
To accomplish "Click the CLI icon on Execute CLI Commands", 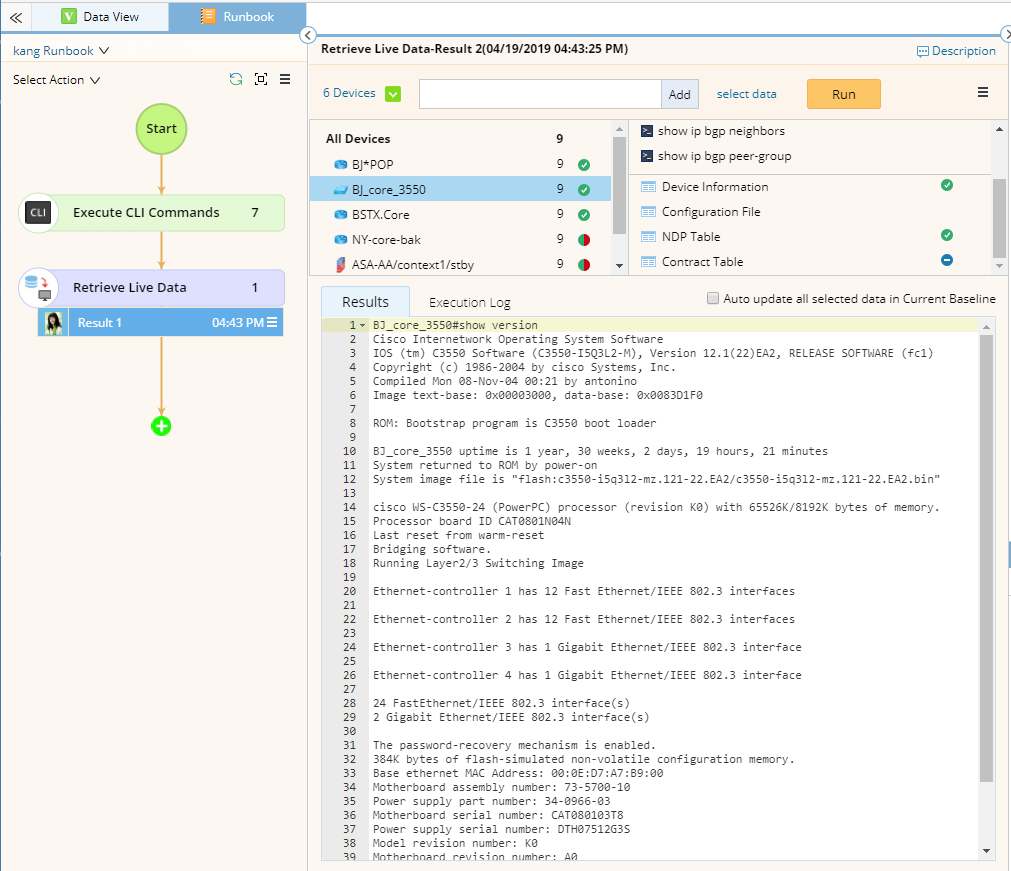I will tap(38, 212).
